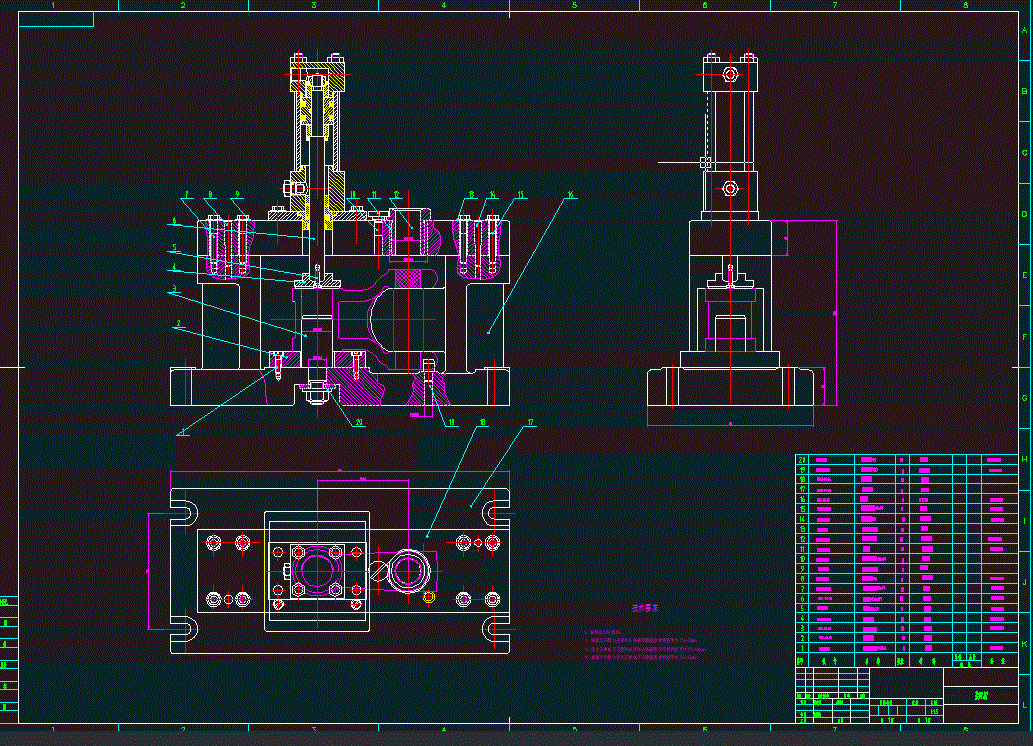Click row number 9 in parts list

click(x=907, y=569)
